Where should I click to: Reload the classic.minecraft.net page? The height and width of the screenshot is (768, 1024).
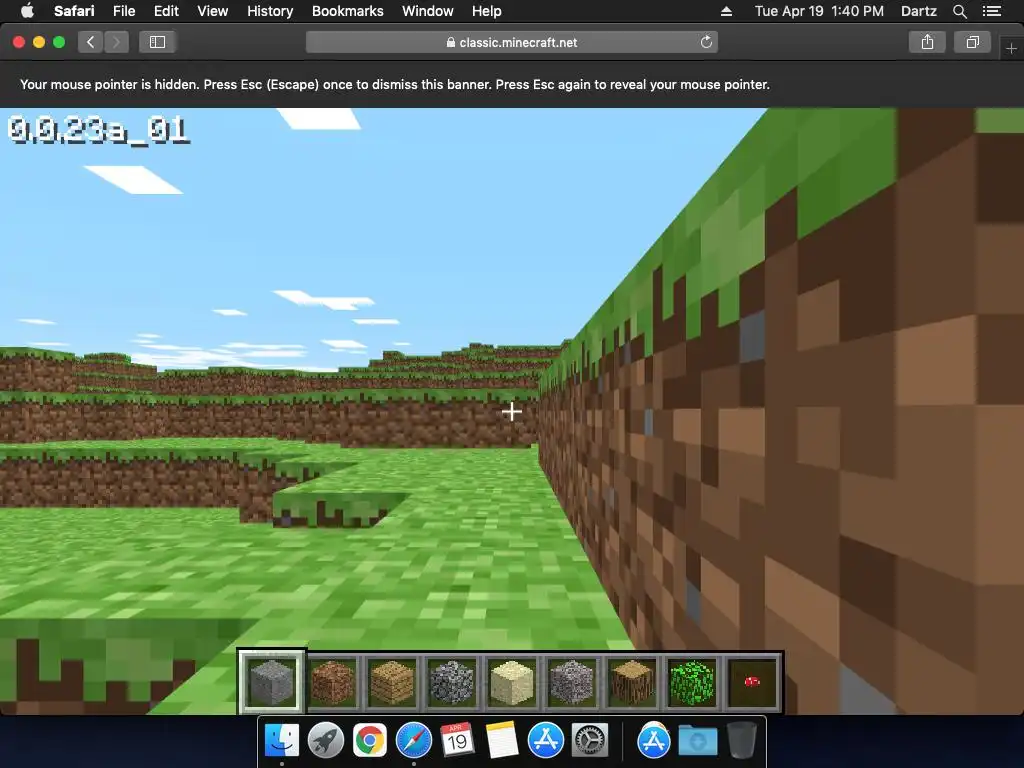[x=706, y=42]
